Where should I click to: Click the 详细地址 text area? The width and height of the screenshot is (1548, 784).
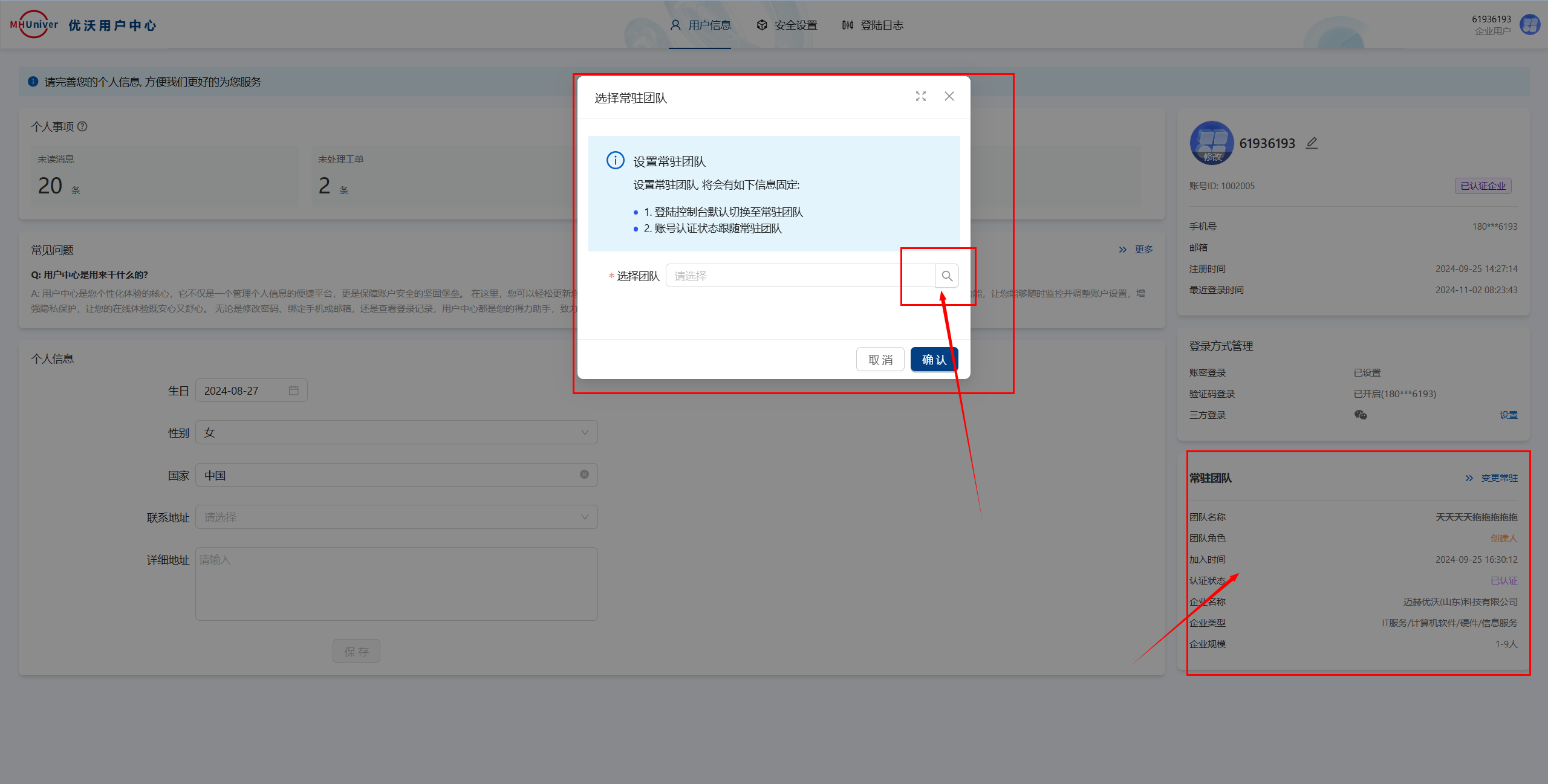click(x=396, y=583)
